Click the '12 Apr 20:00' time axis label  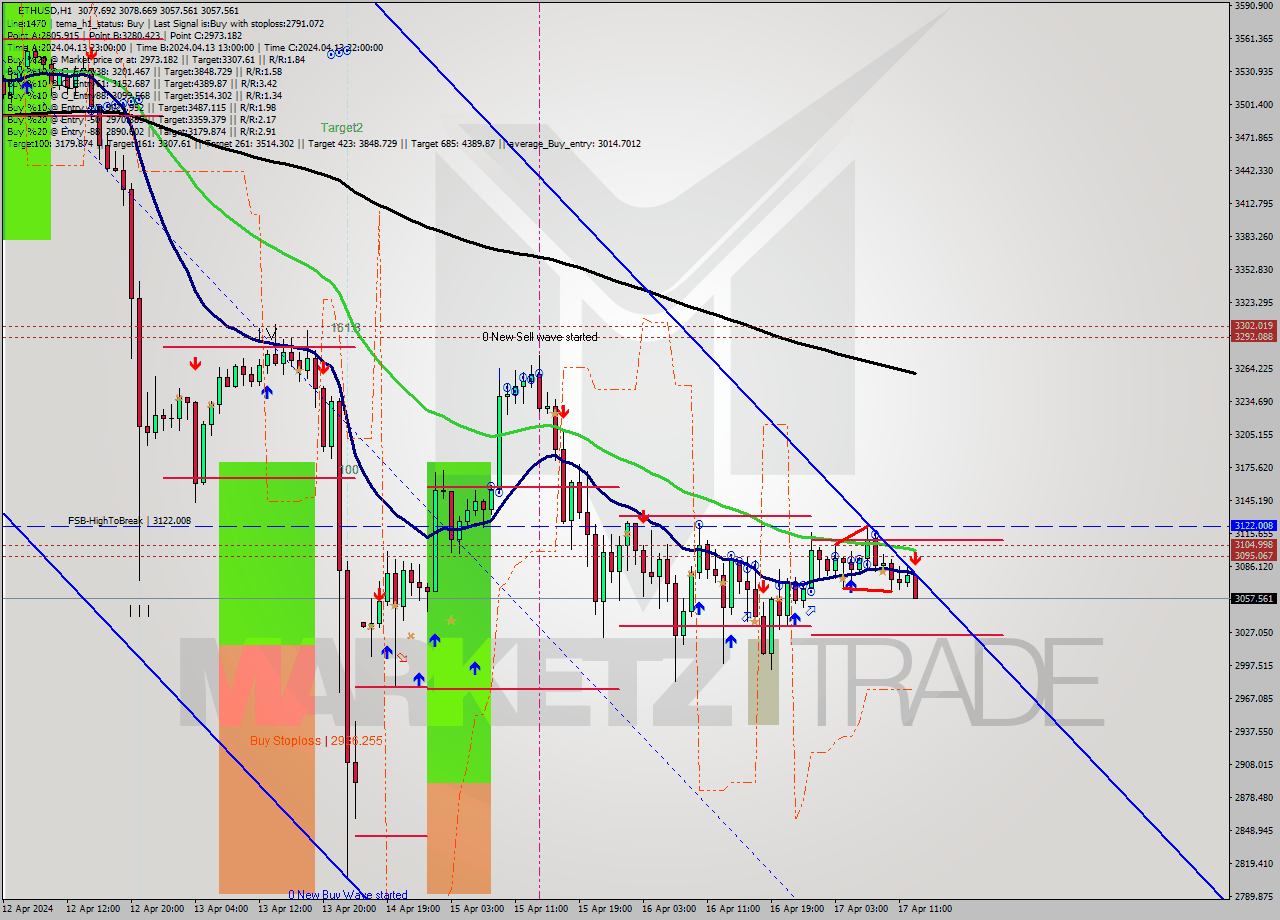tap(157, 909)
